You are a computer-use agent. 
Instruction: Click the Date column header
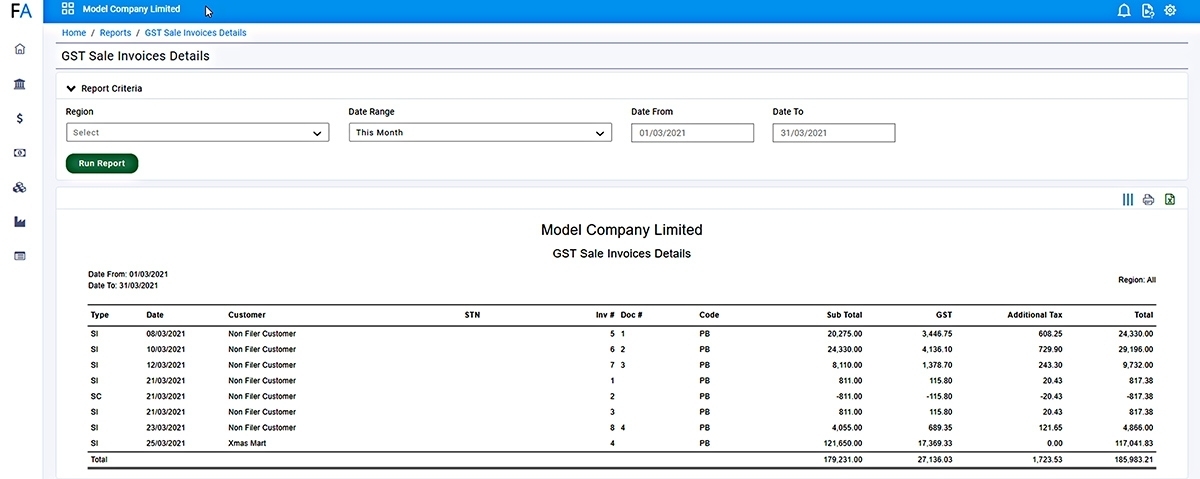point(155,315)
